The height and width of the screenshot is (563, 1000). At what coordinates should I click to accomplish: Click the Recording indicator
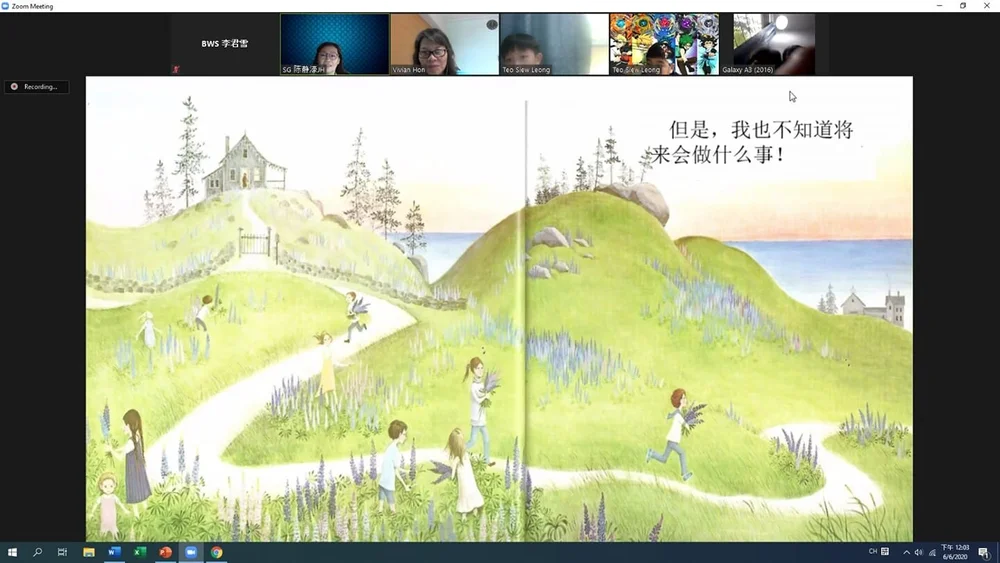(x=36, y=87)
